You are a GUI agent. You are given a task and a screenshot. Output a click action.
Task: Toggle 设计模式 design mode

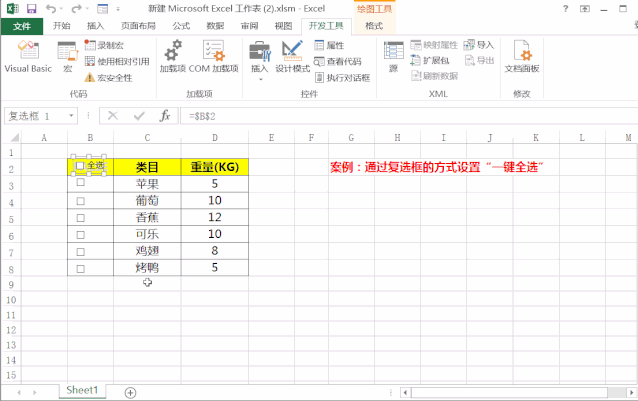click(x=293, y=56)
